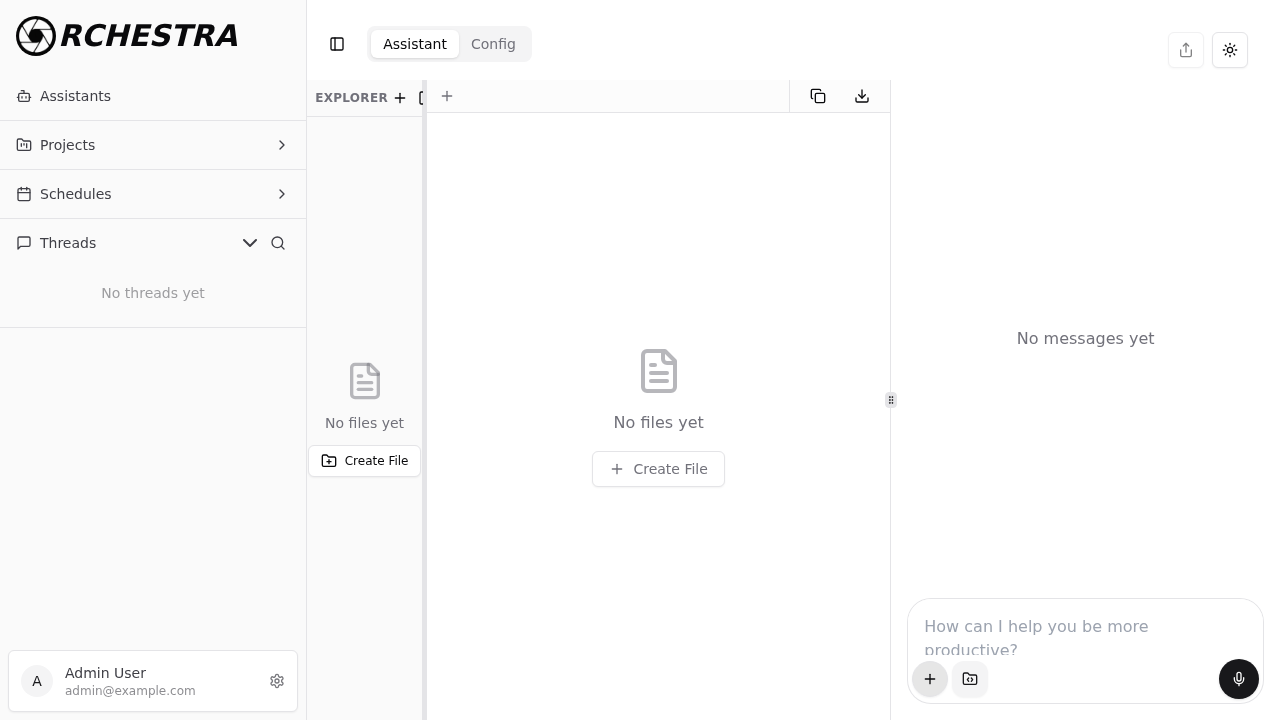Open the Assistants section

coord(153,96)
